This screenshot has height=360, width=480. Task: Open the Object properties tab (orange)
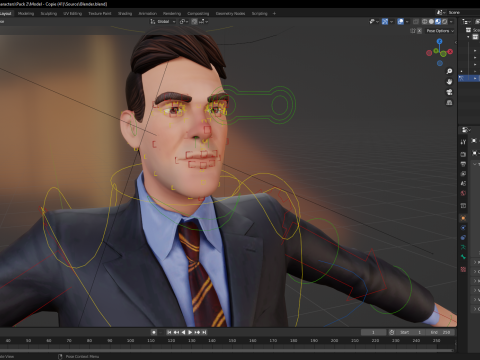click(x=463, y=218)
